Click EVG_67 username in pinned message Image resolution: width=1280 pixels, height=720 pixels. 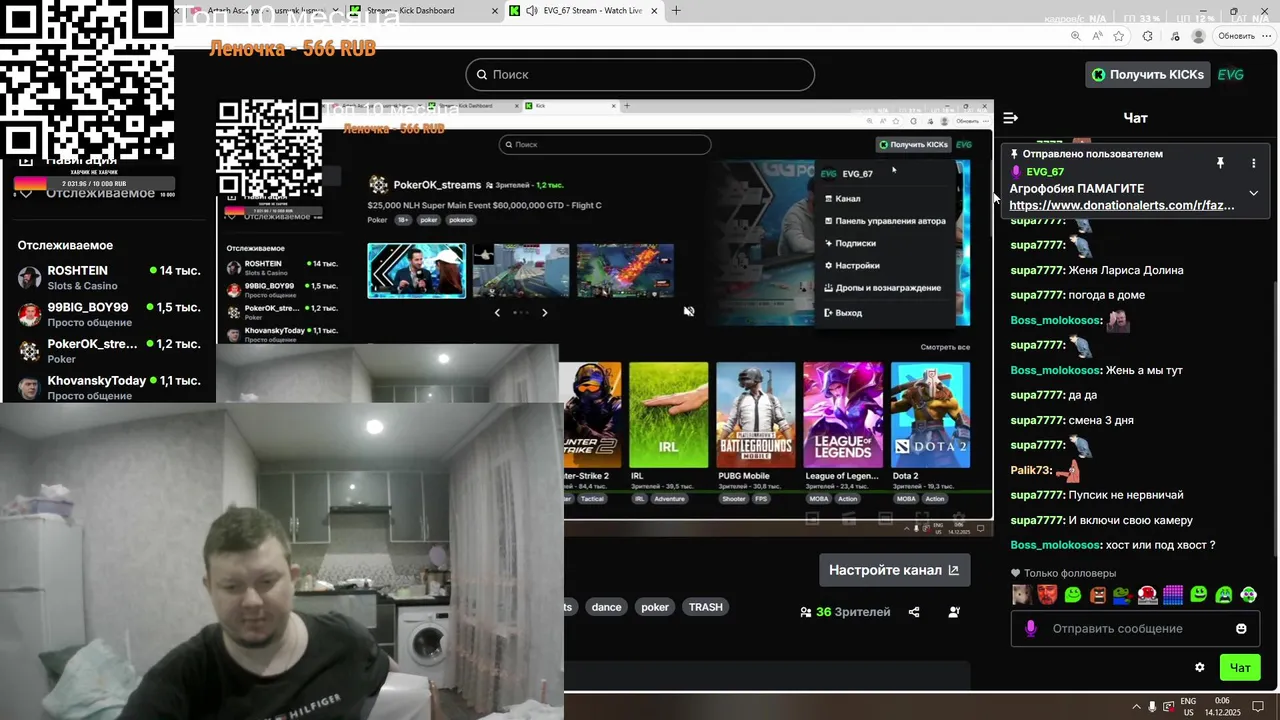click(x=1045, y=172)
